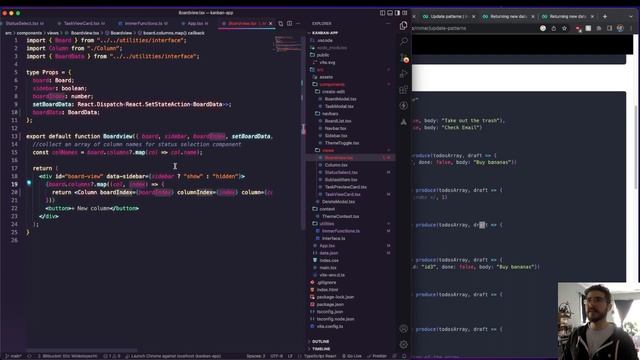Switch to App.tsx editor tab
640x360 pixels.
(x=195, y=24)
